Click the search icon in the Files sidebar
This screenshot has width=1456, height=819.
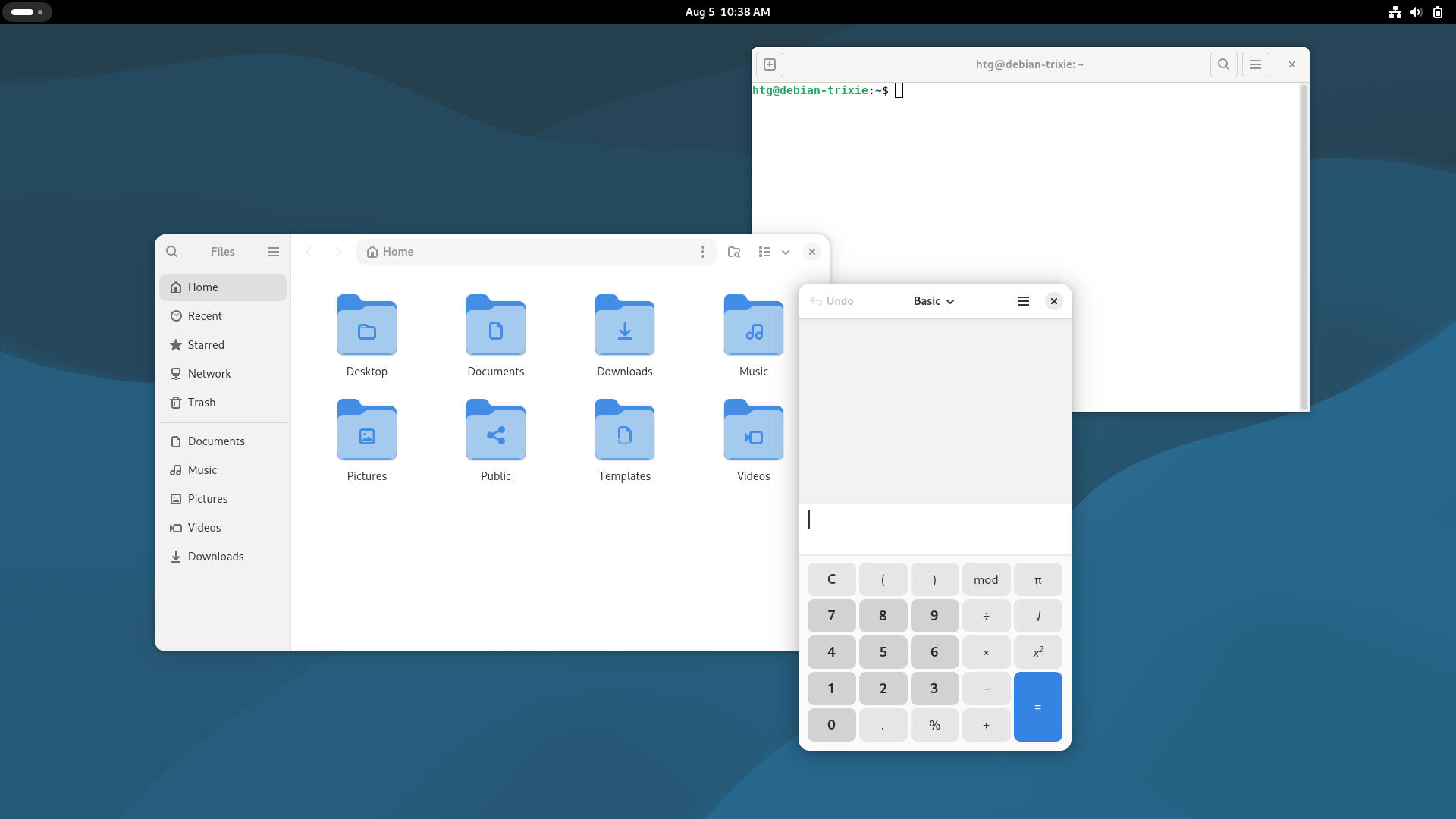[172, 252]
